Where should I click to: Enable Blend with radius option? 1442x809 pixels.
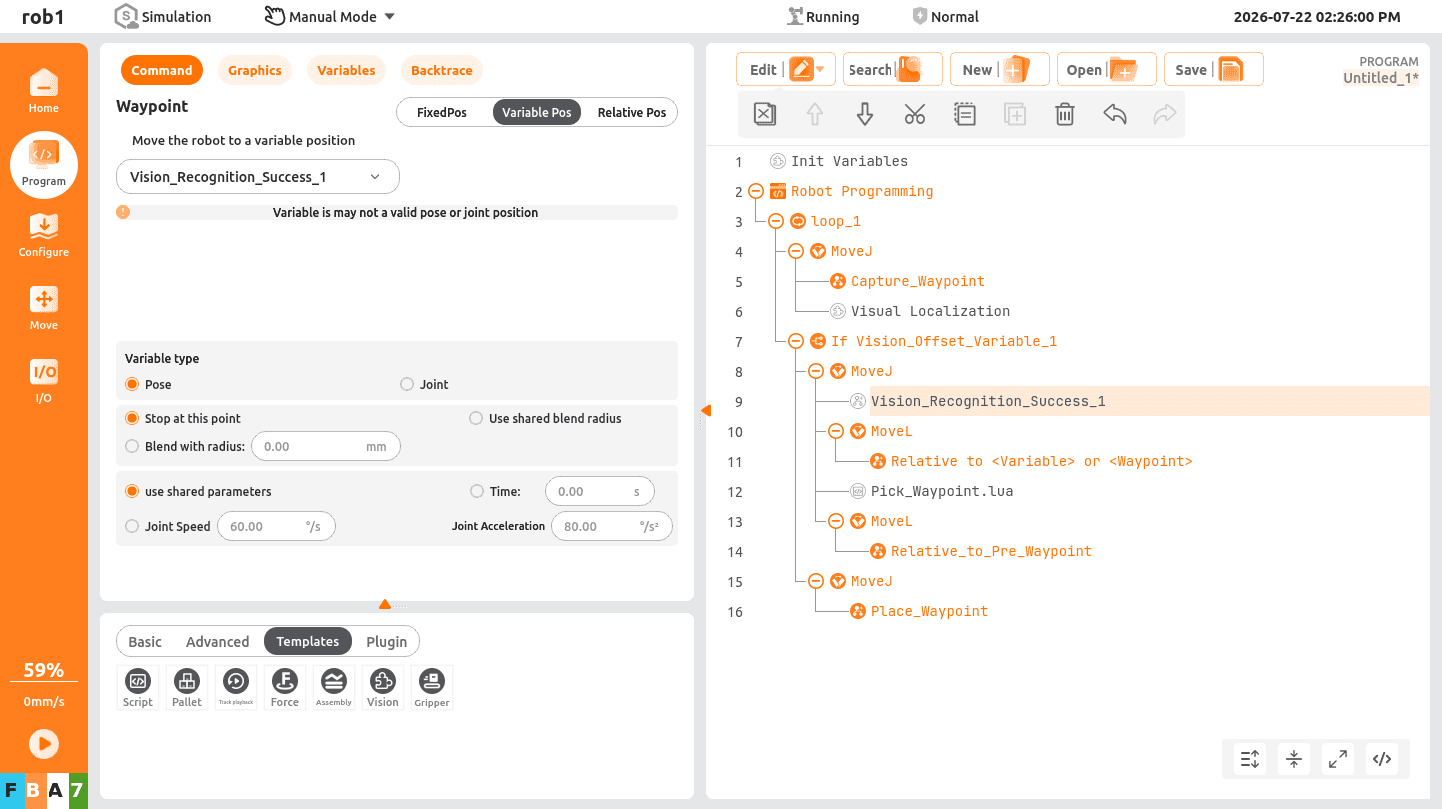[132, 446]
